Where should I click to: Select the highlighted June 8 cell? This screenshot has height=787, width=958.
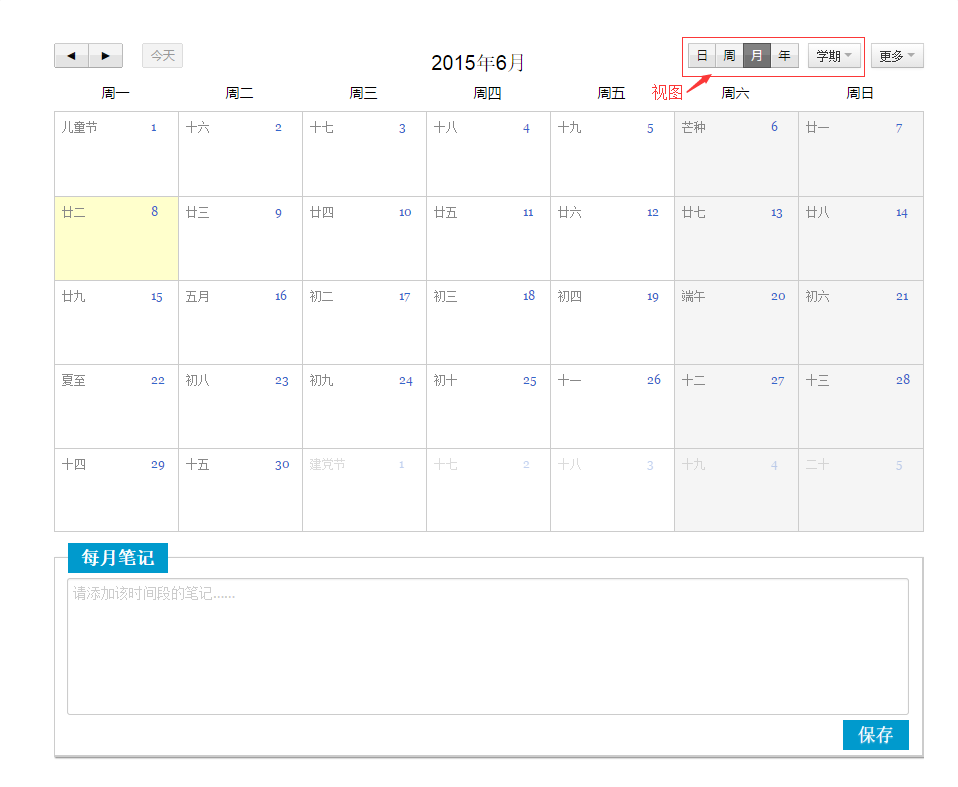116,239
